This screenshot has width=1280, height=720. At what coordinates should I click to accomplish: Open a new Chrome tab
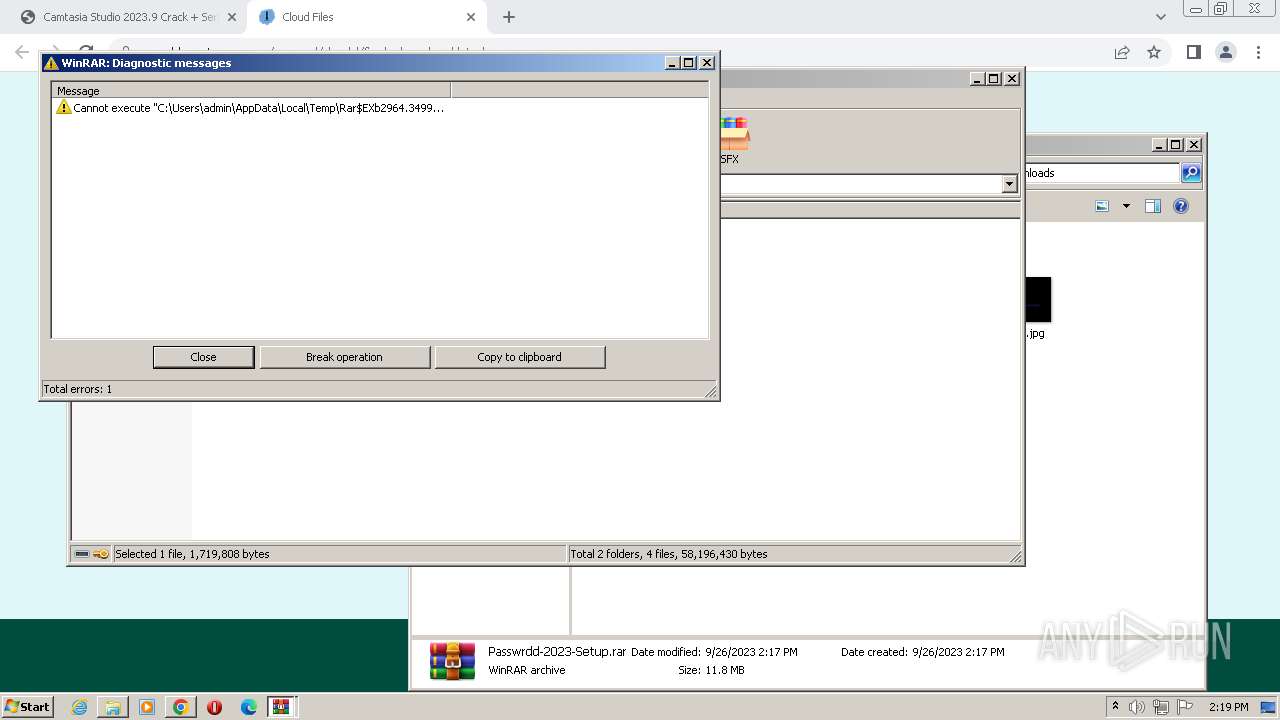pyautogui.click(x=509, y=17)
